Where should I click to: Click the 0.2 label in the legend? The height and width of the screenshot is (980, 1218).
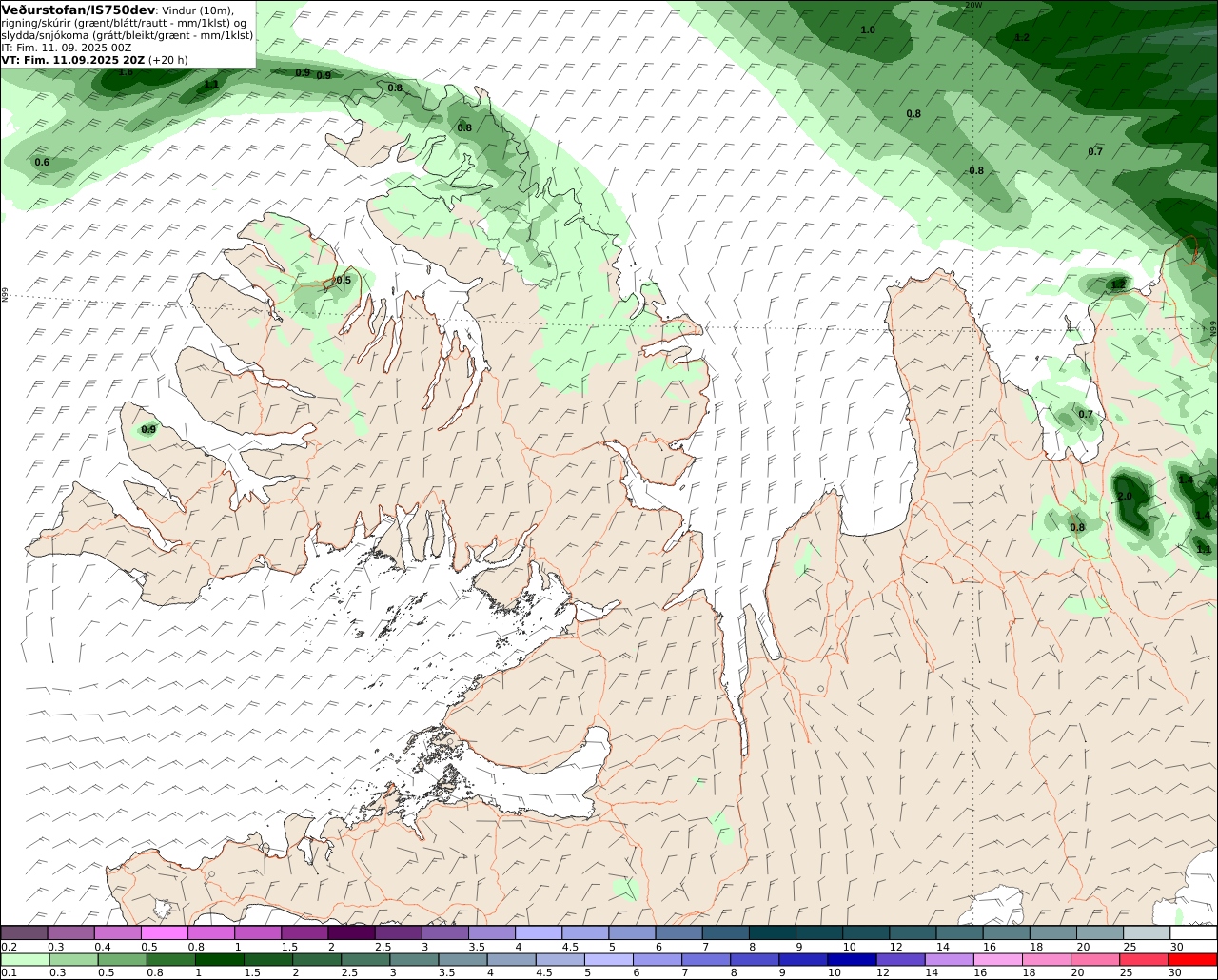pos(10,947)
